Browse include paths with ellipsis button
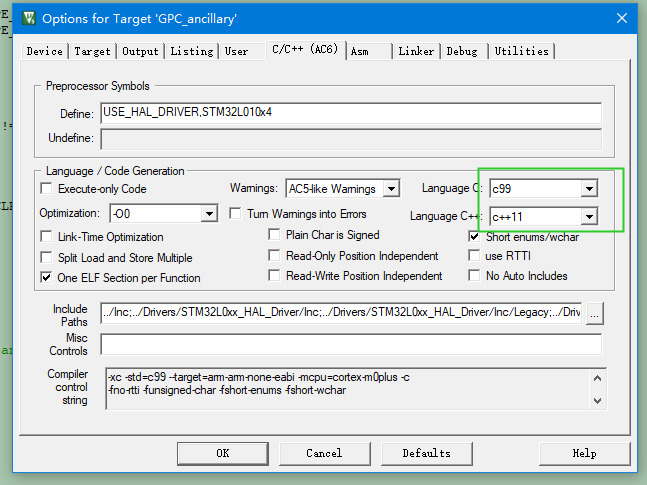 [x=595, y=314]
